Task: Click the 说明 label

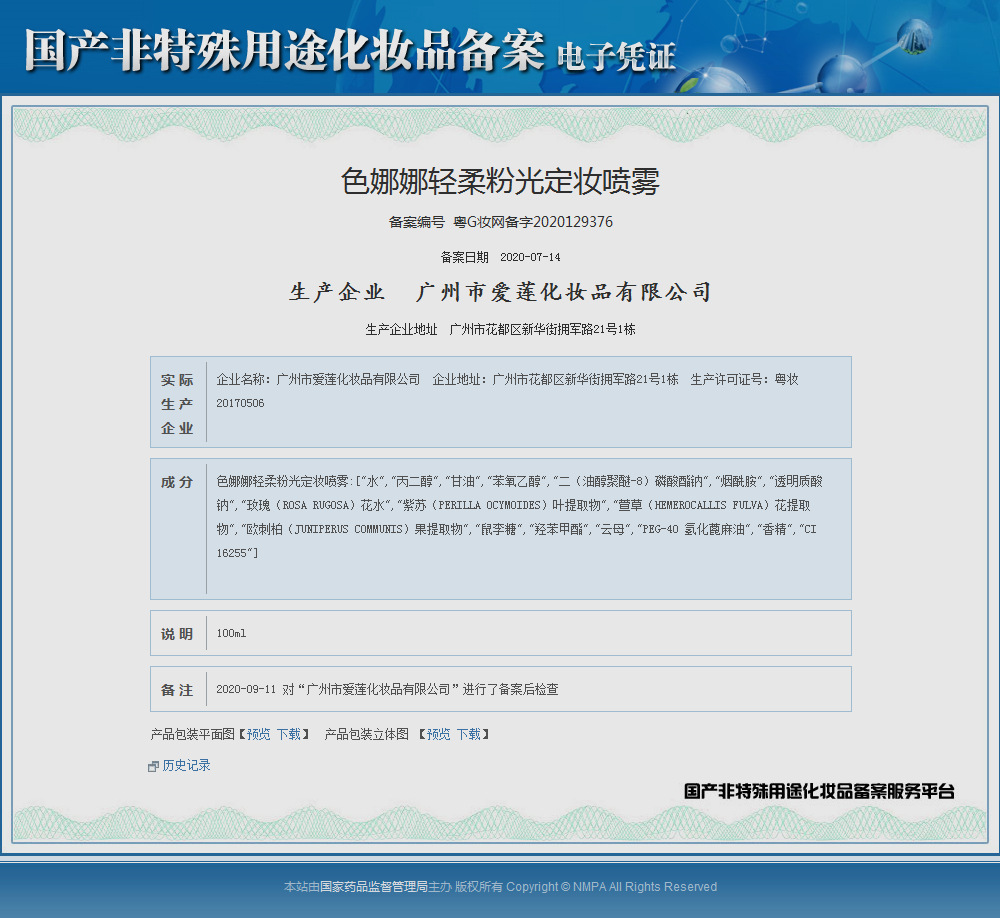Action: click(177, 634)
